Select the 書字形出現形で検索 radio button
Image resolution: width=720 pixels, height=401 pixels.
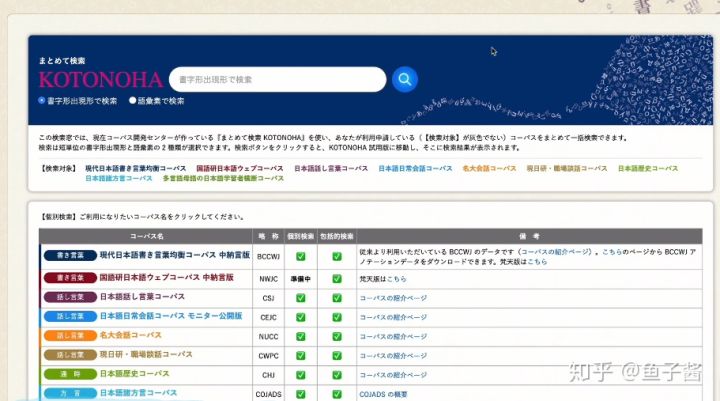(42, 100)
